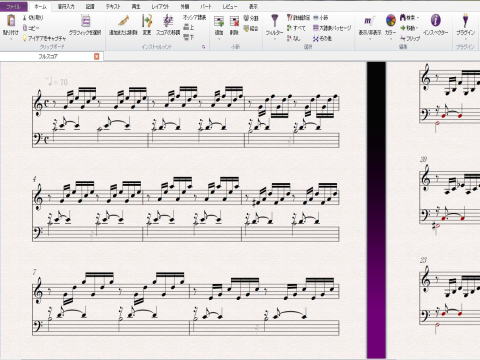
Task: Click bar number 20 on right page
Action: point(423,159)
